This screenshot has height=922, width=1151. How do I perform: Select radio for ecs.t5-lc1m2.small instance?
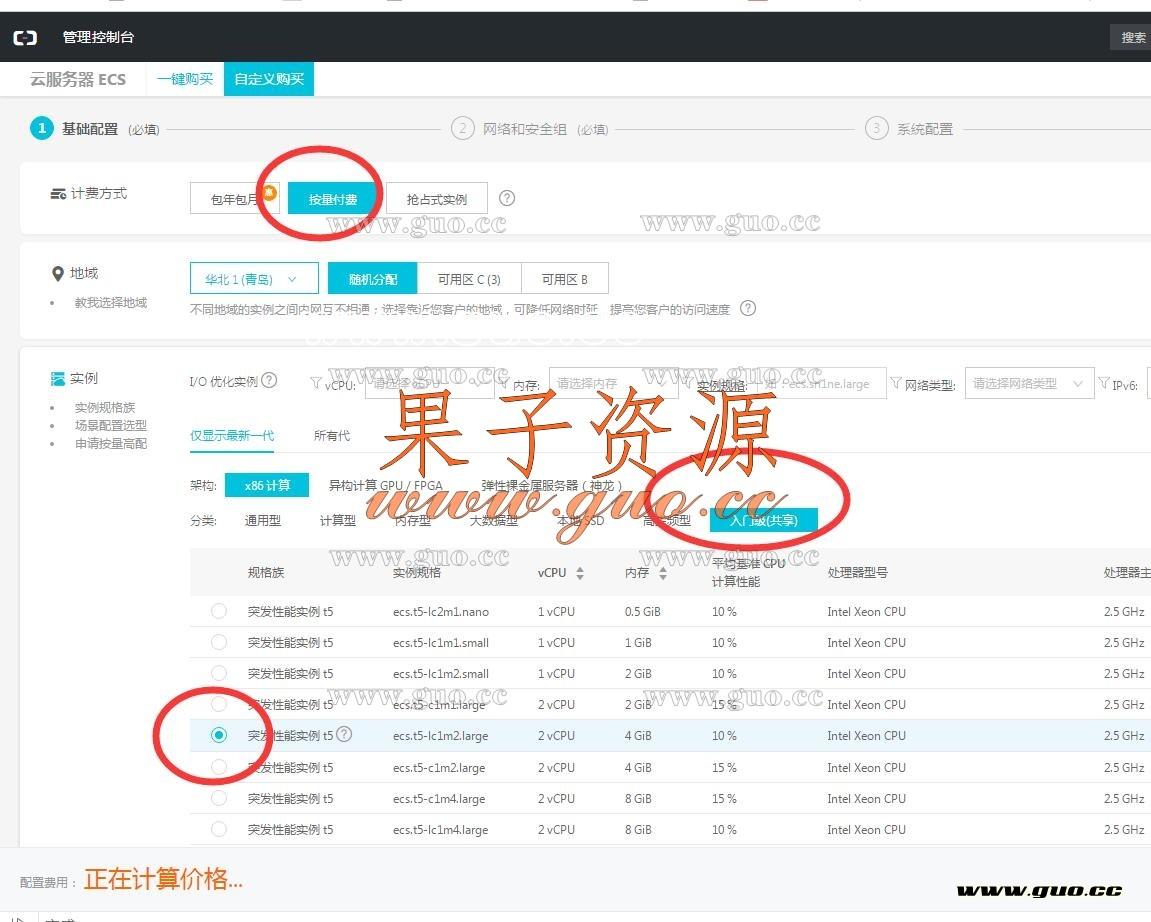[219, 673]
